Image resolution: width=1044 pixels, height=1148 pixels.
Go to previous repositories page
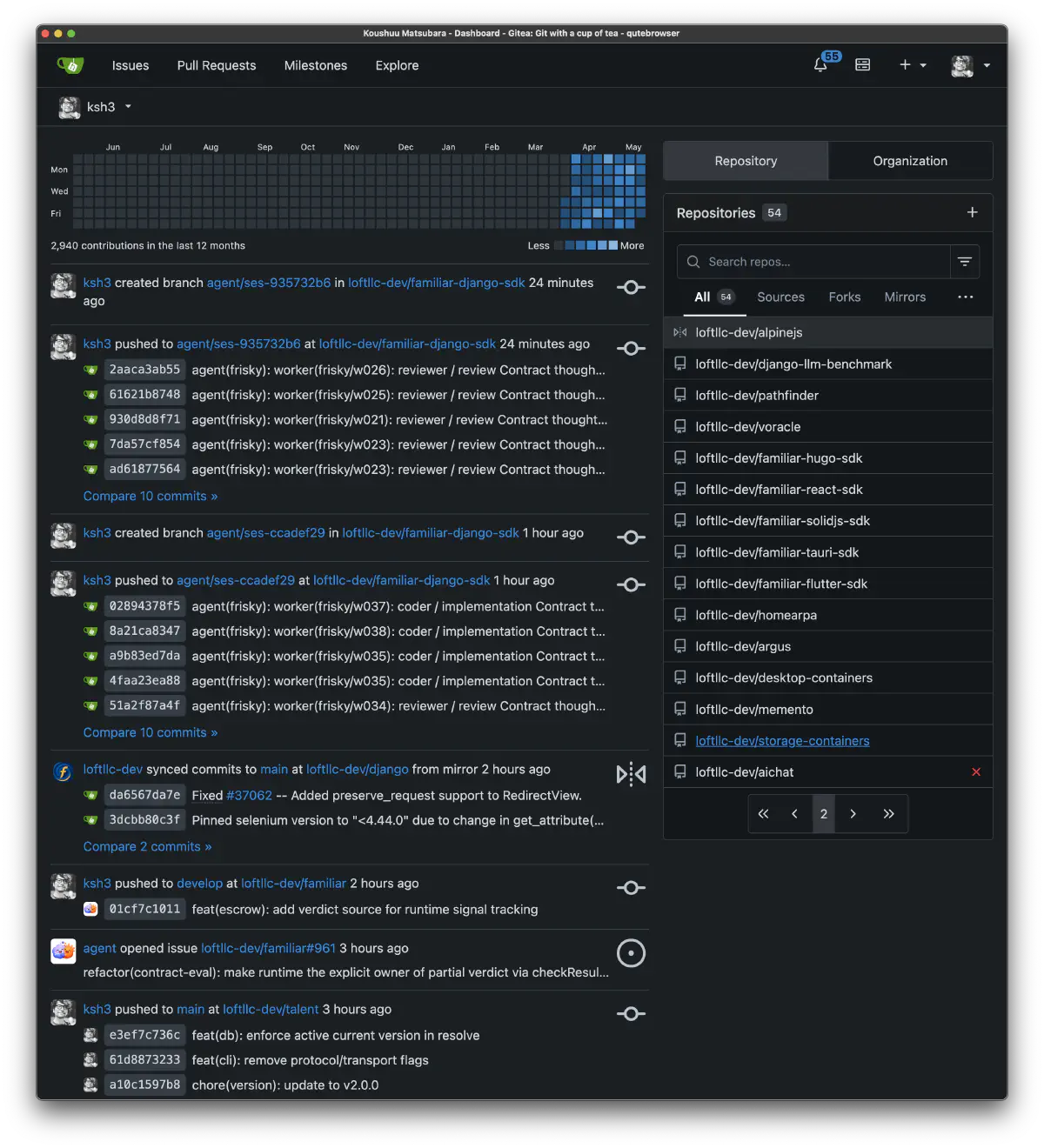click(x=794, y=814)
